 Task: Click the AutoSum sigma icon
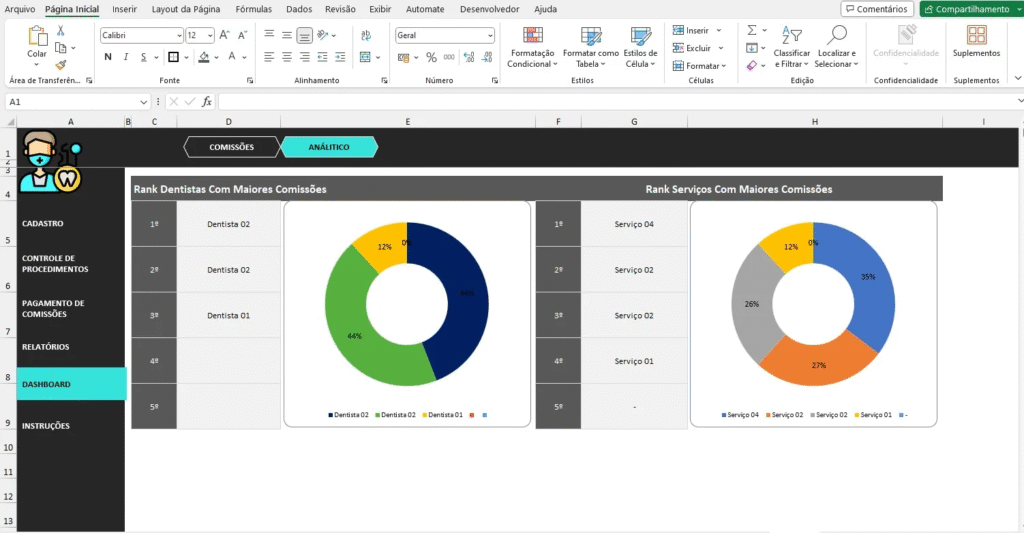tap(752, 31)
